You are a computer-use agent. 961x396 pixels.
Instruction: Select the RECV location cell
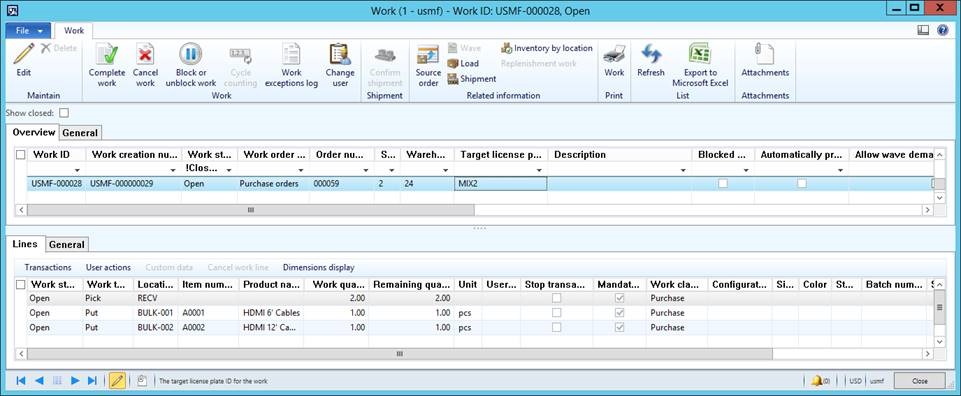[156, 298]
